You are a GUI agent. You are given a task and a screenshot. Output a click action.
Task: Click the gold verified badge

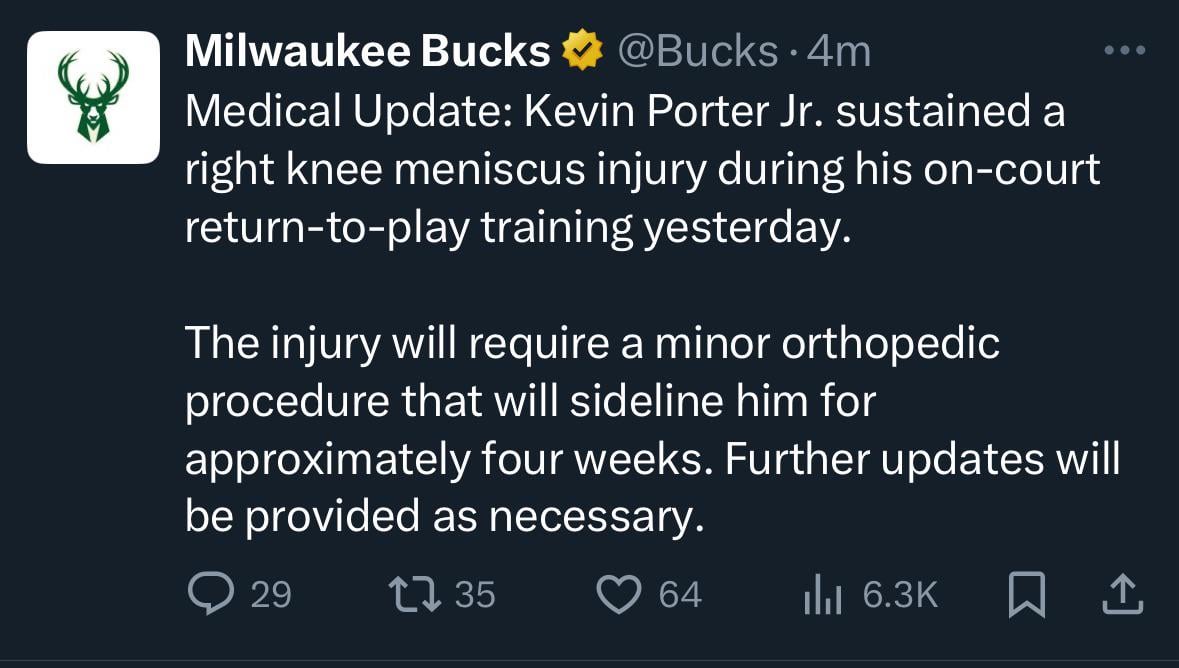[x=582, y=52]
